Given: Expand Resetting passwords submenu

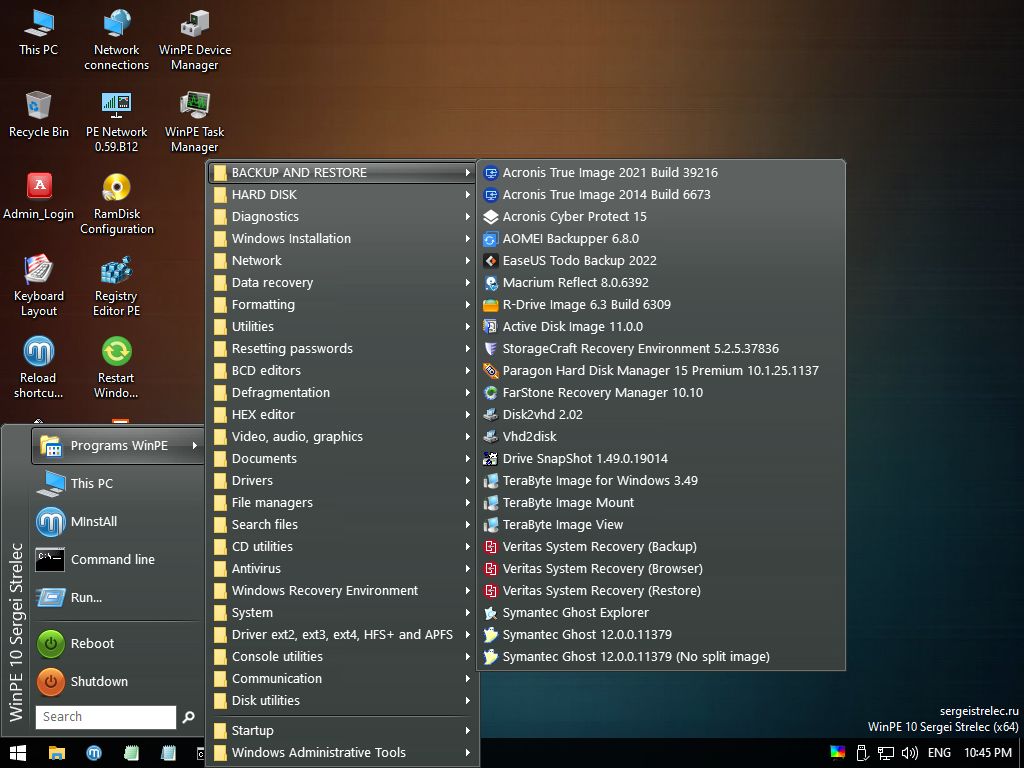Looking at the screenshot, I should 342,349.
